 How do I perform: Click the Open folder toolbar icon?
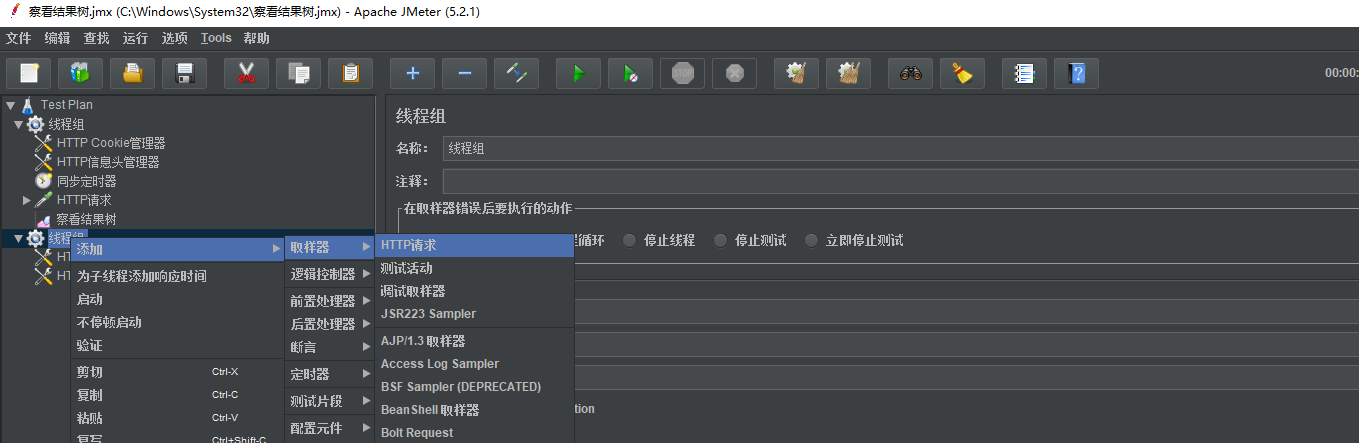[132, 73]
